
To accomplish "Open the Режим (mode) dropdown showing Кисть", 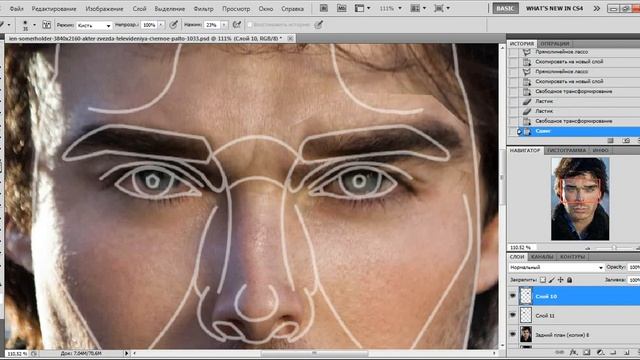I will pyautogui.click(x=94, y=25).
